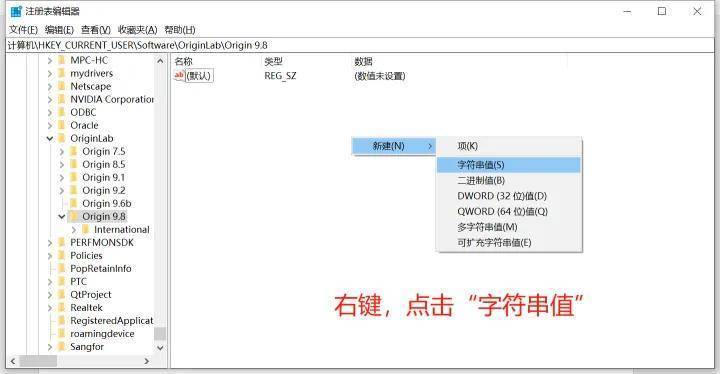This screenshot has height=374, width=720.
Task: Collapse the Origin 9.8 key
Action: click(x=62, y=216)
